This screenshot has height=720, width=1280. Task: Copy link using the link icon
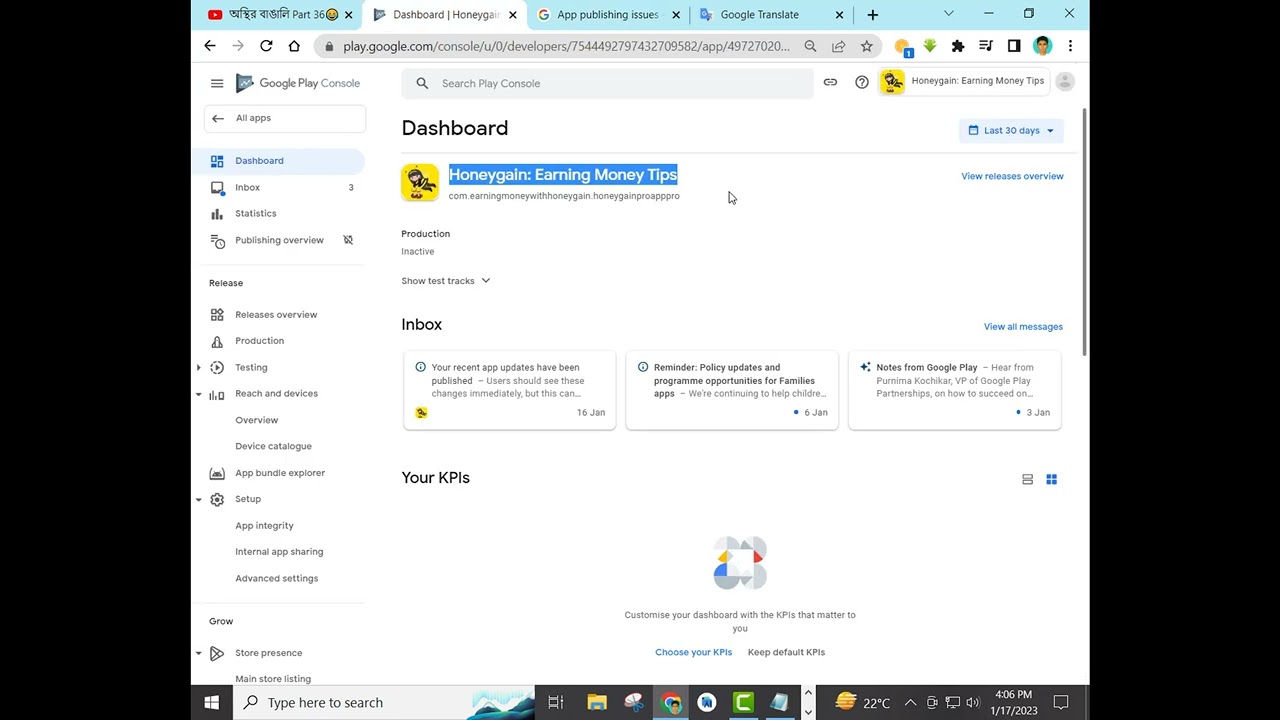coord(830,82)
